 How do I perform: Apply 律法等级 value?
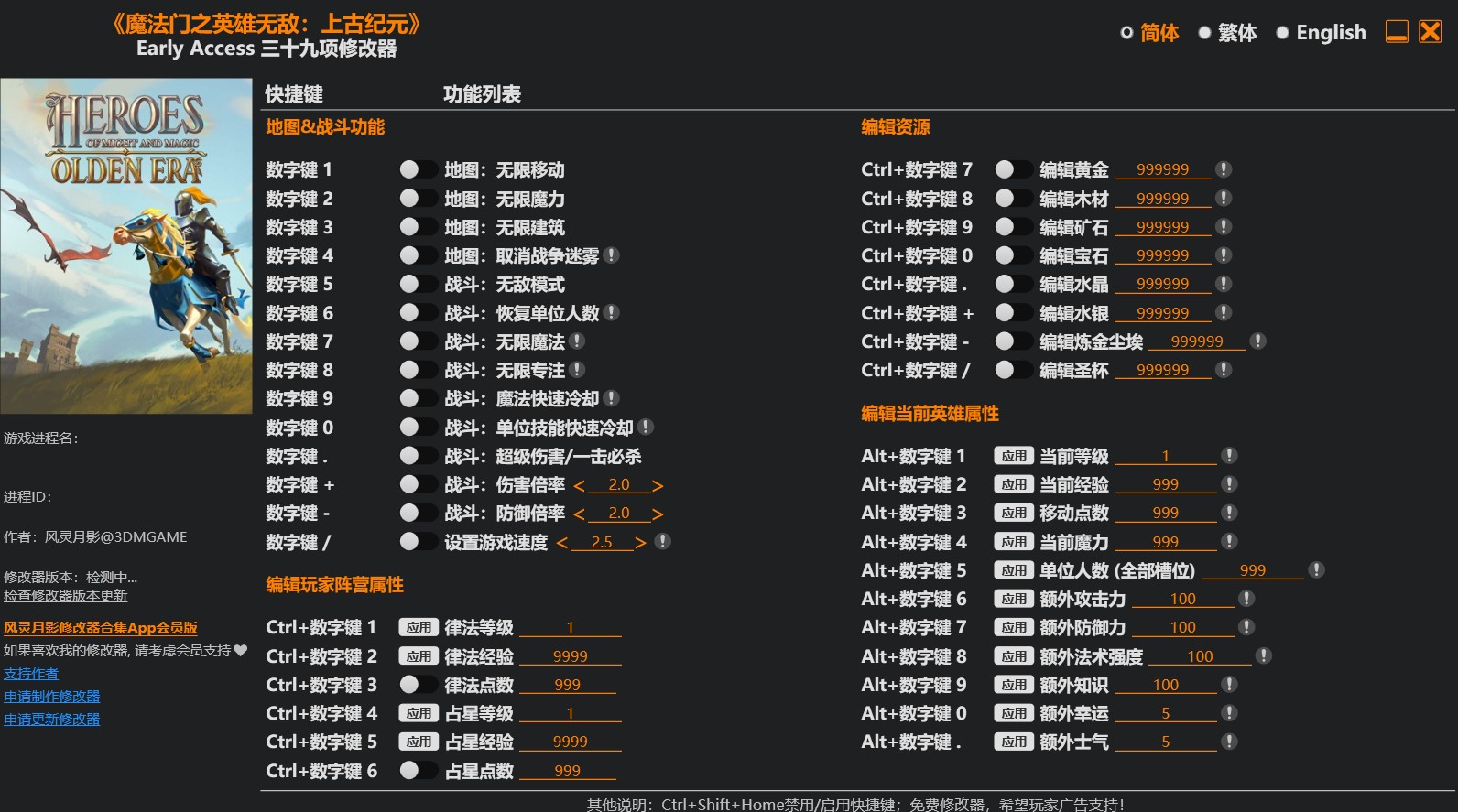click(x=419, y=627)
